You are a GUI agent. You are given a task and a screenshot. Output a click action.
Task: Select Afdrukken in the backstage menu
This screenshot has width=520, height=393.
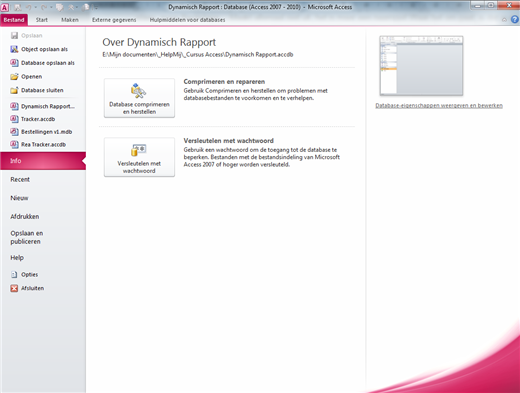point(43,217)
